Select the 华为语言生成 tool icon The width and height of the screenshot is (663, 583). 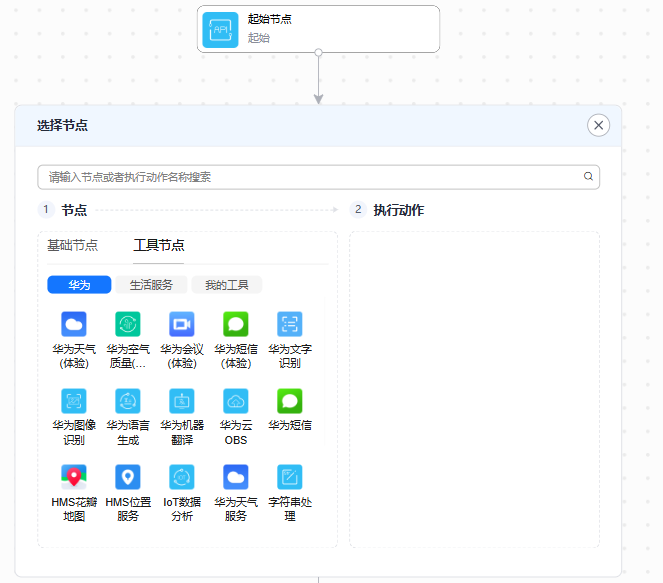tap(128, 401)
